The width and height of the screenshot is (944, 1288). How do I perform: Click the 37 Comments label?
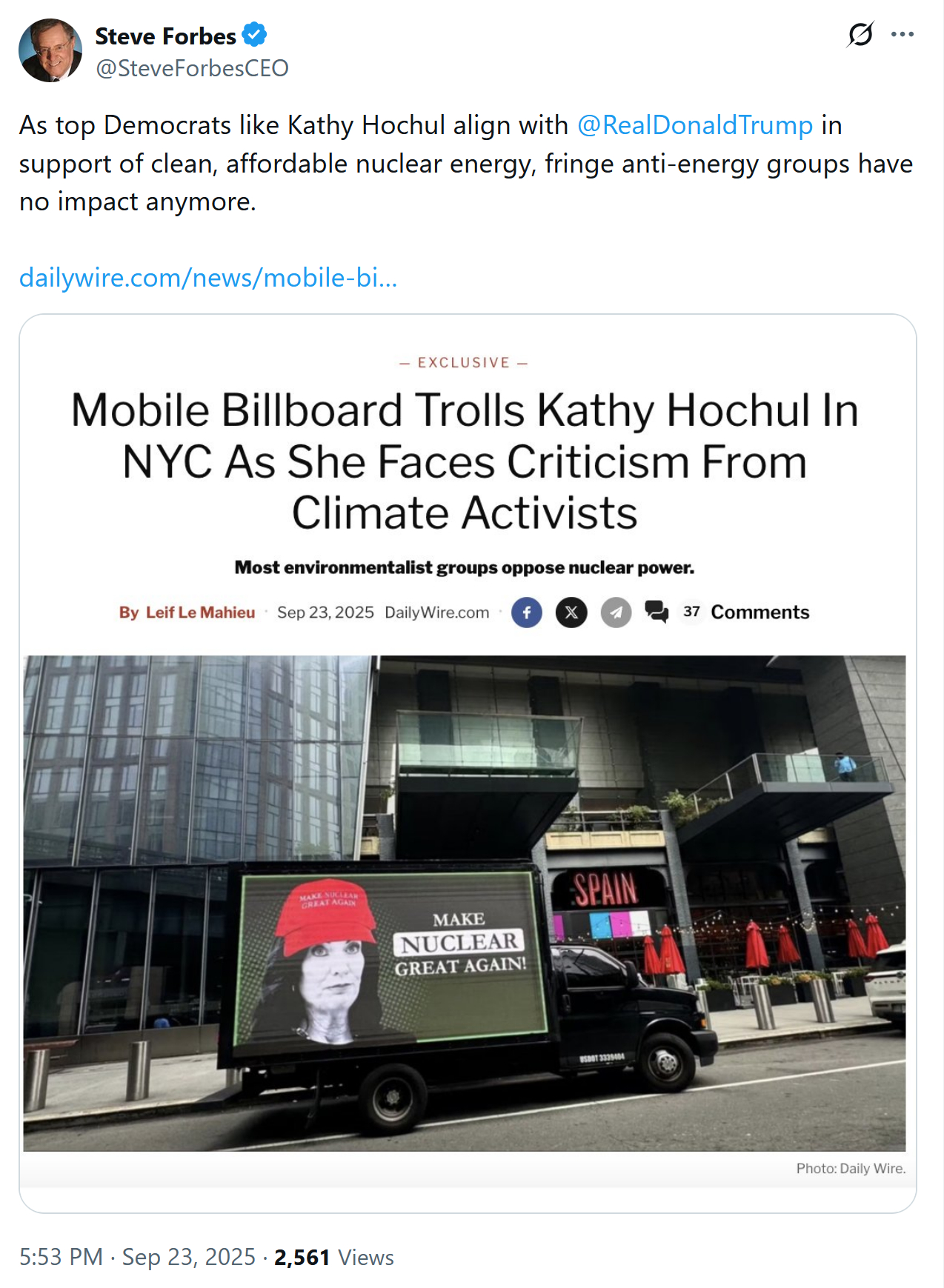coord(745,612)
